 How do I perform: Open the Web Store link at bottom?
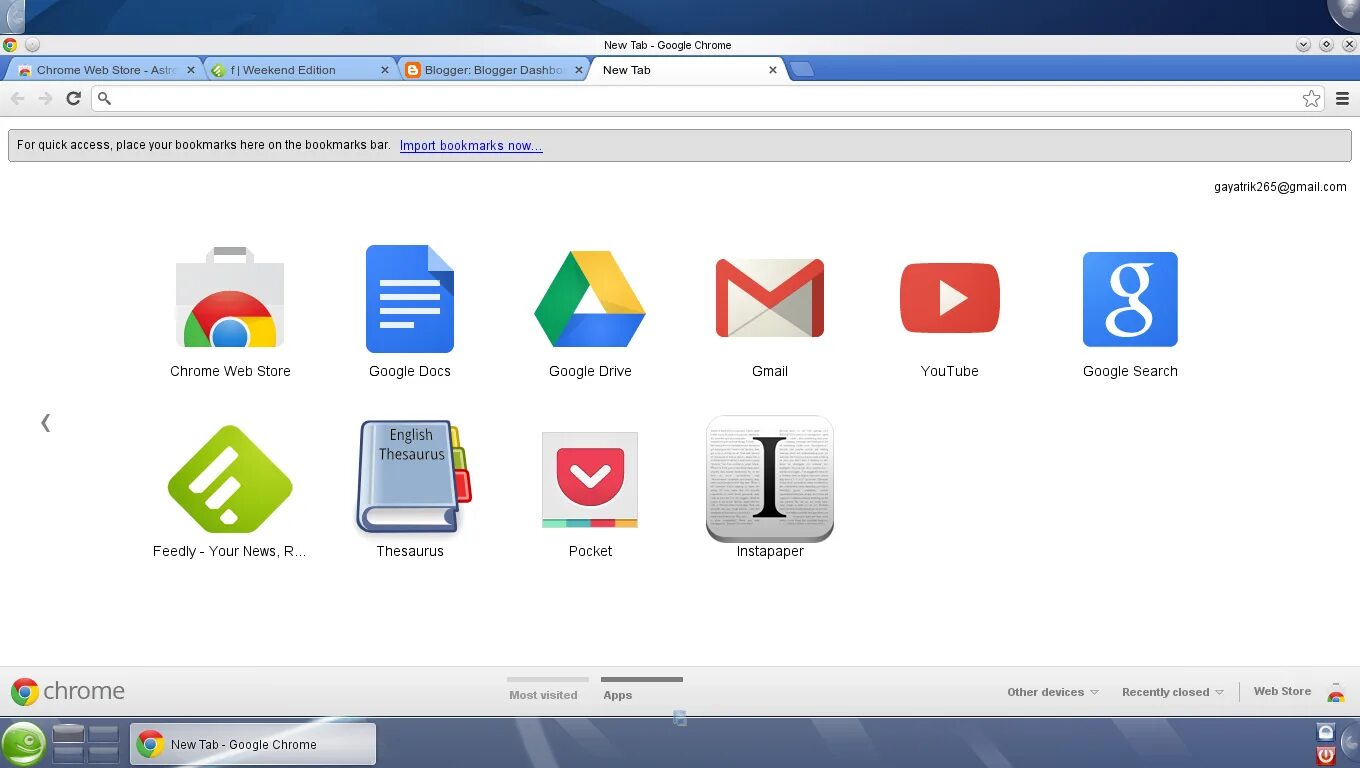click(x=1282, y=691)
